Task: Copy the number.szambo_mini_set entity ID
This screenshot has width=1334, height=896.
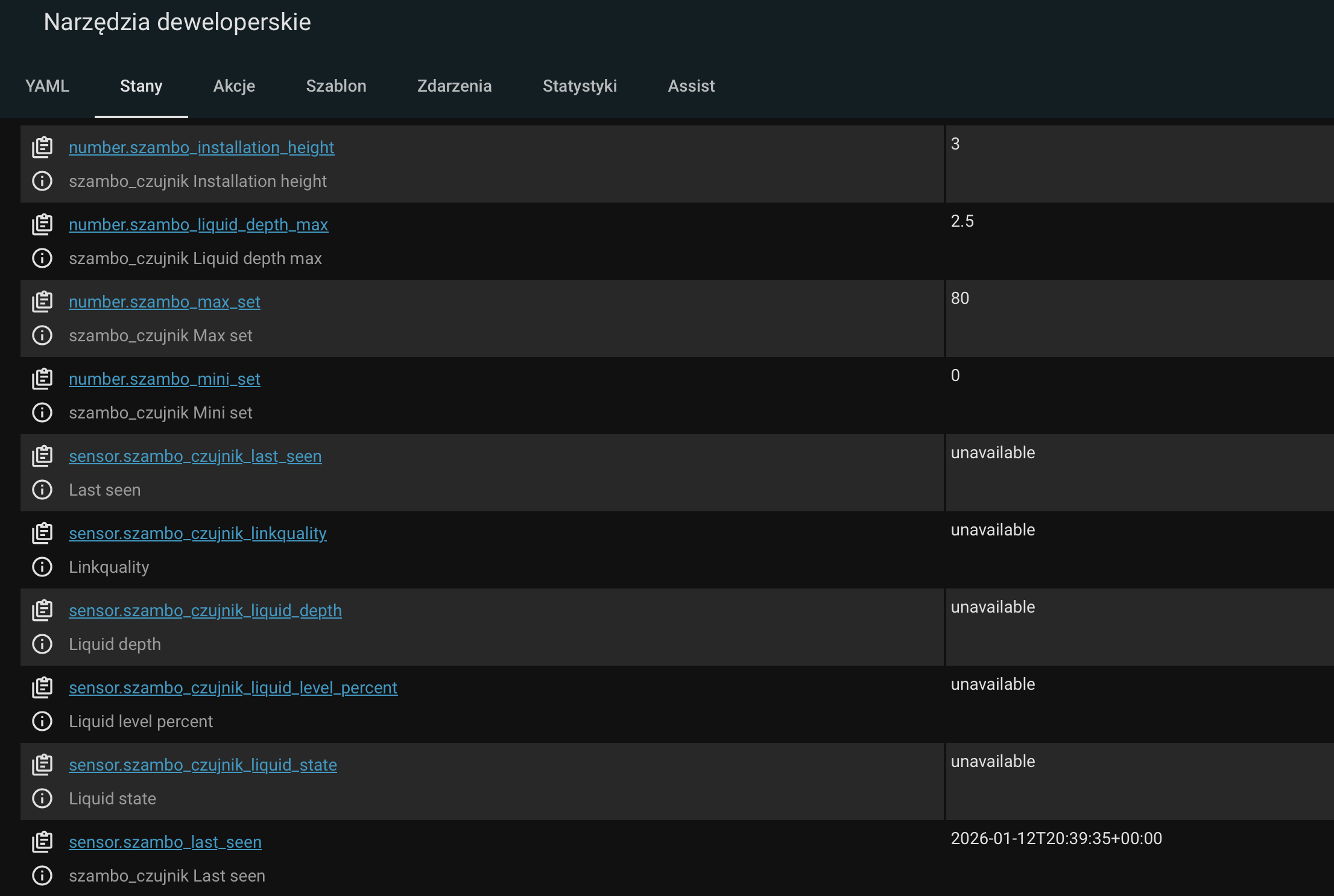Action: pos(42,379)
